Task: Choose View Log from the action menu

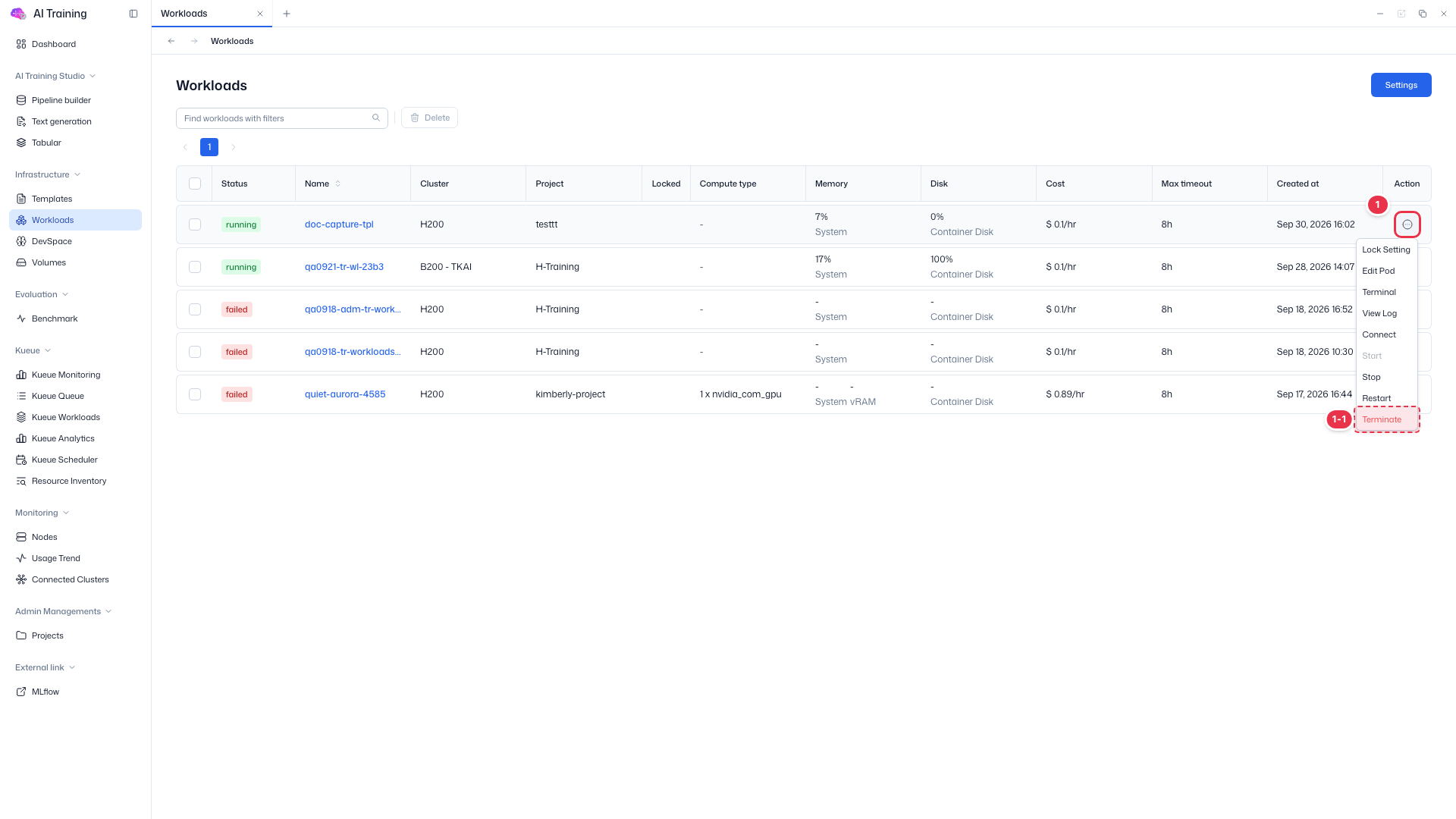Action: [x=1386, y=313]
